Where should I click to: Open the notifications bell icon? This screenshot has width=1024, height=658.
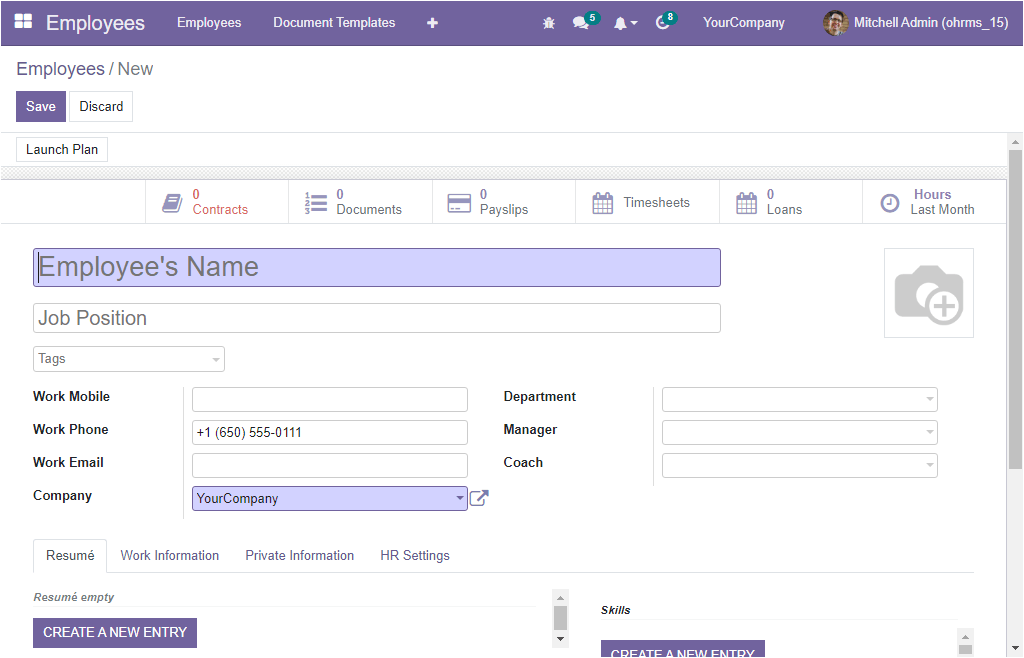tap(621, 23)
